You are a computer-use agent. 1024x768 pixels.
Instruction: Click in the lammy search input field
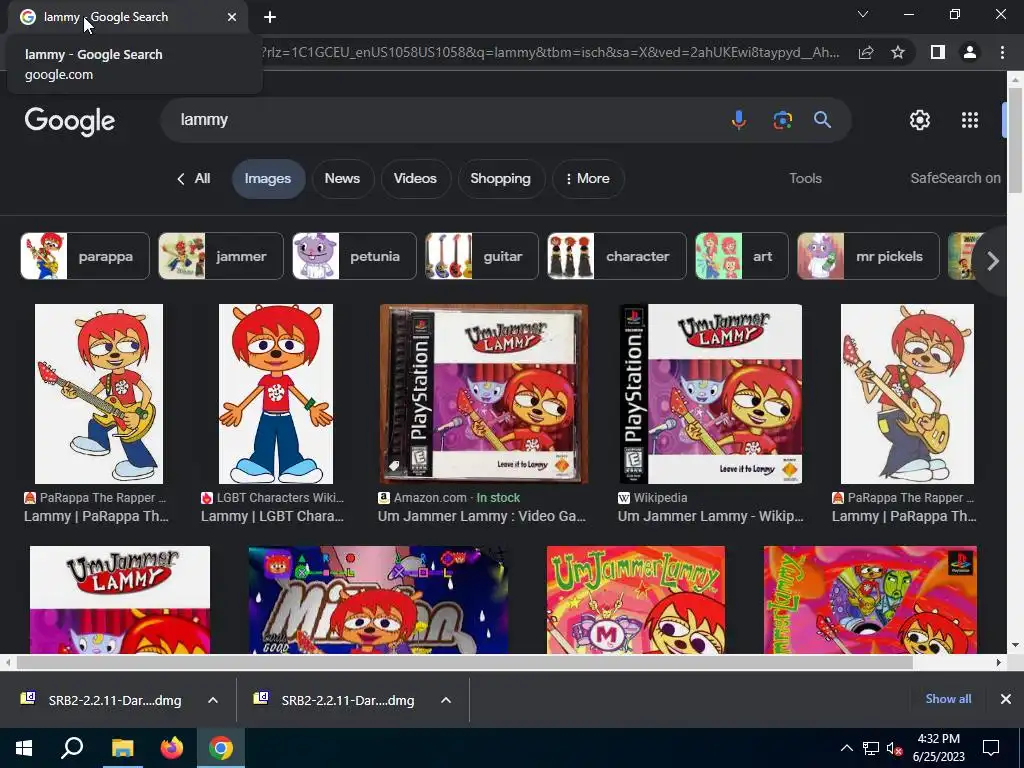[x=444, y=120]
